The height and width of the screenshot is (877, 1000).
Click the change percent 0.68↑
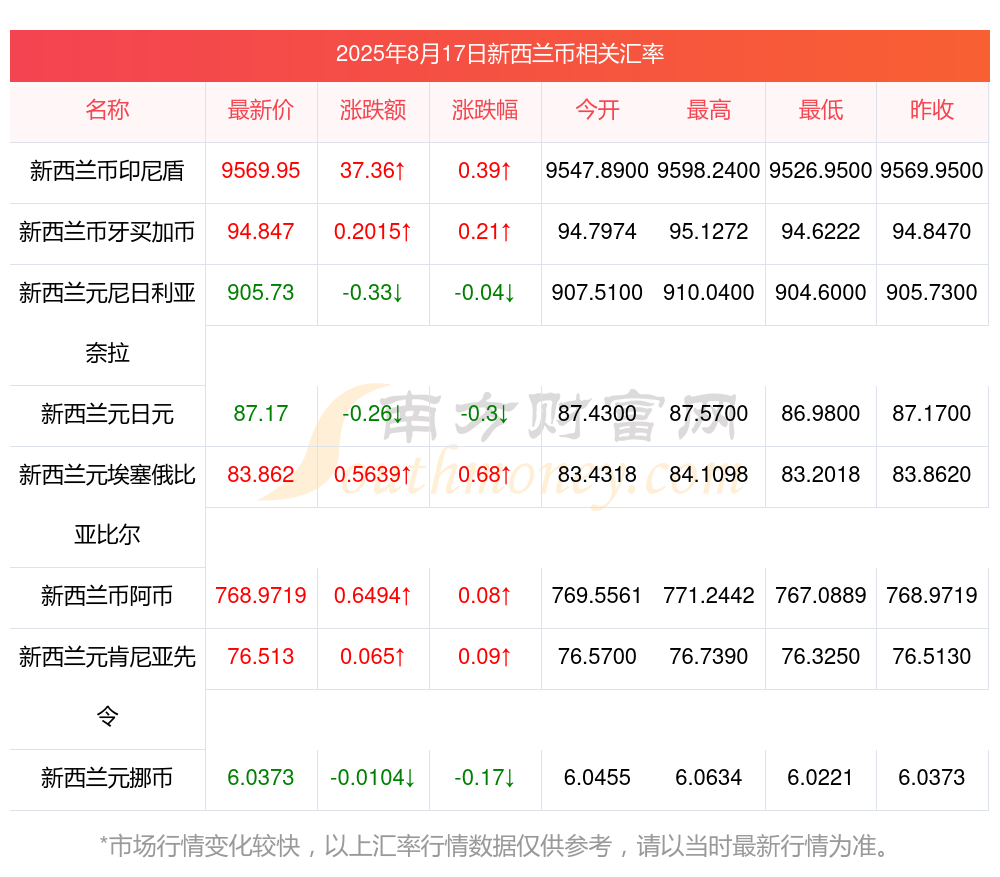click(x=485, y=474)
